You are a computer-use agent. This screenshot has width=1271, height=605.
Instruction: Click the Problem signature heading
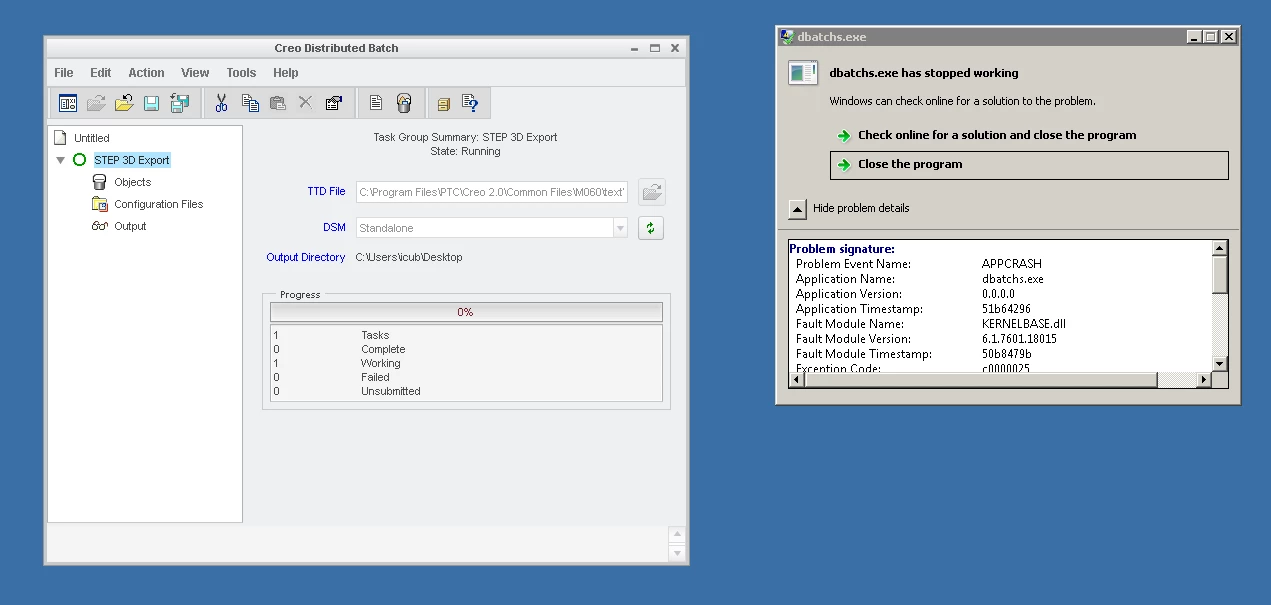click(842, 249)
